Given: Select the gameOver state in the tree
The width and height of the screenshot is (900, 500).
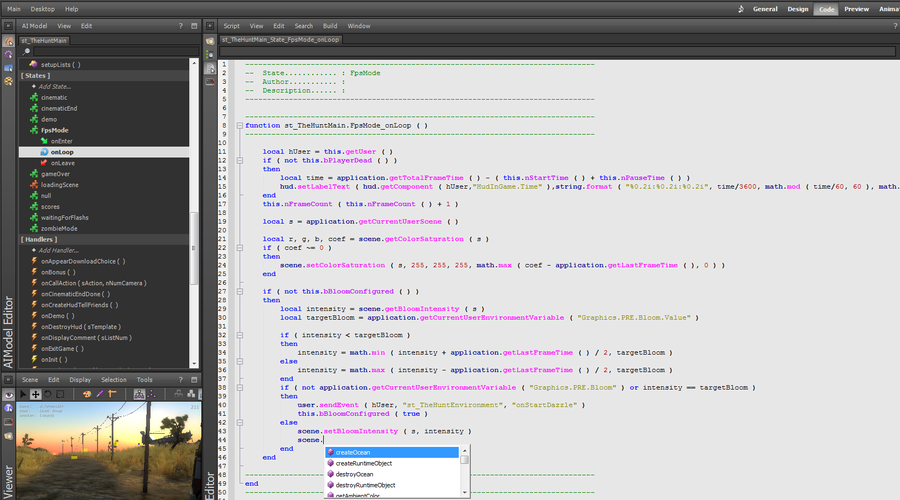Looking at the screenshot, I should click(x=55, y=174).
